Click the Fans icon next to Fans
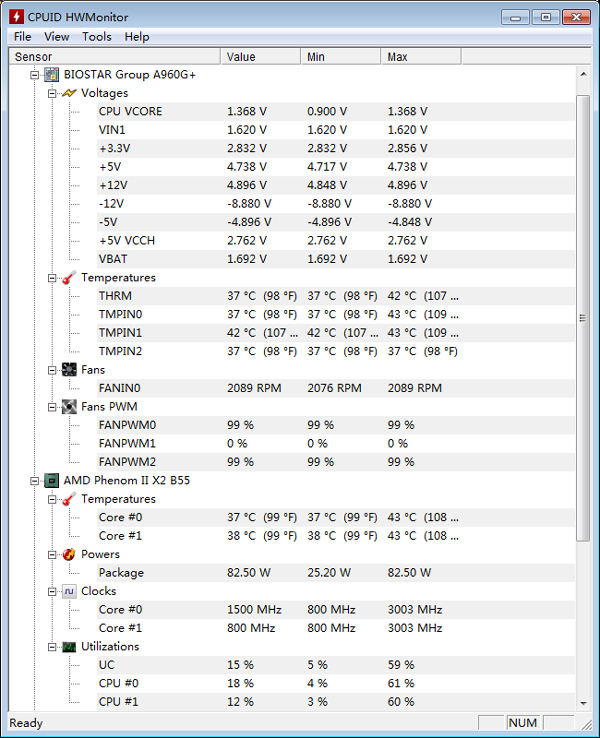This screenshot has width=600, height=738. [x=69, y=369]
